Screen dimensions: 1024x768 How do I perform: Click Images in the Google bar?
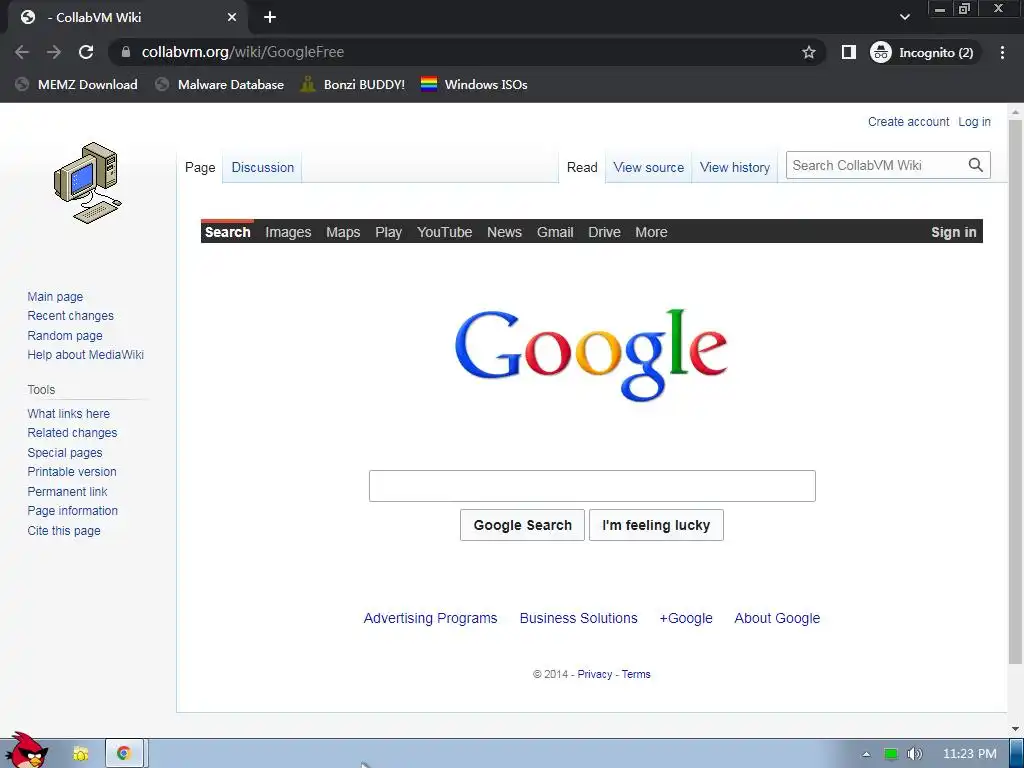[x=288, y=232]
